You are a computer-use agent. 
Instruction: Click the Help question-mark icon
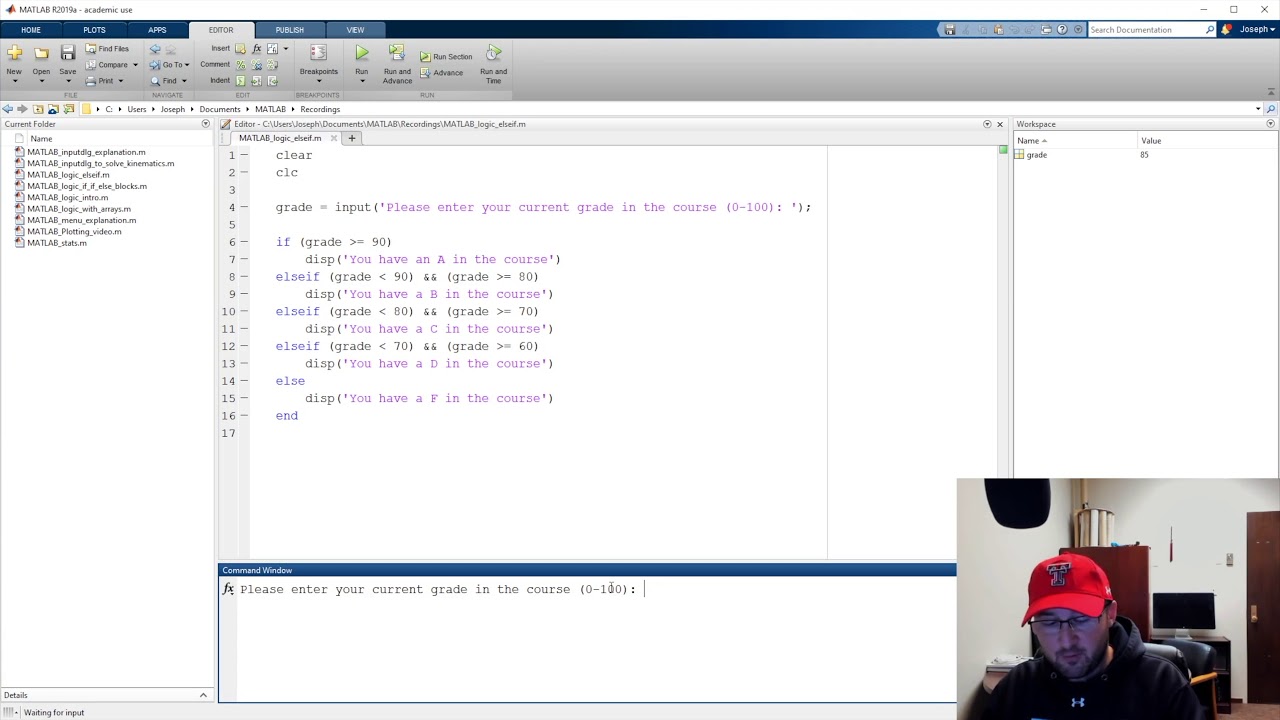1062,30
